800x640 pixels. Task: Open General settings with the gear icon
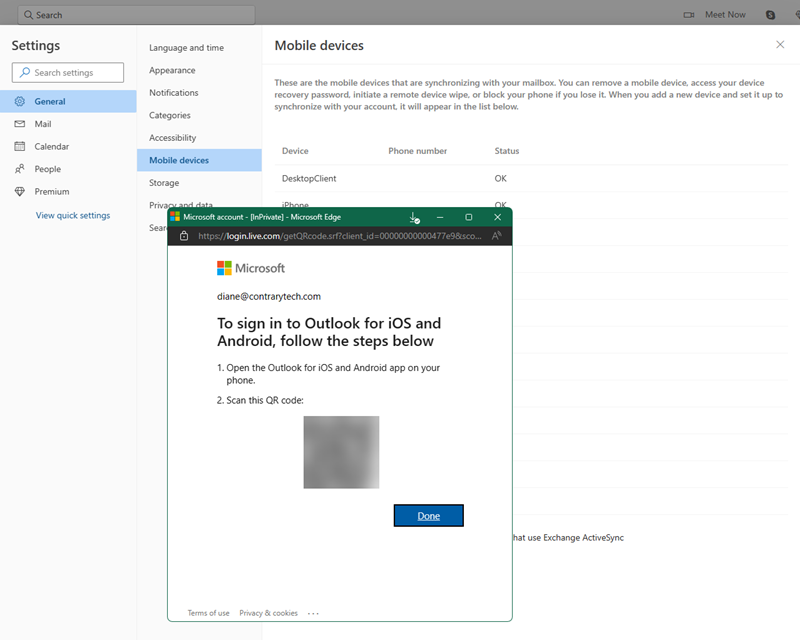pyautogui.click(x=20, y=101)
